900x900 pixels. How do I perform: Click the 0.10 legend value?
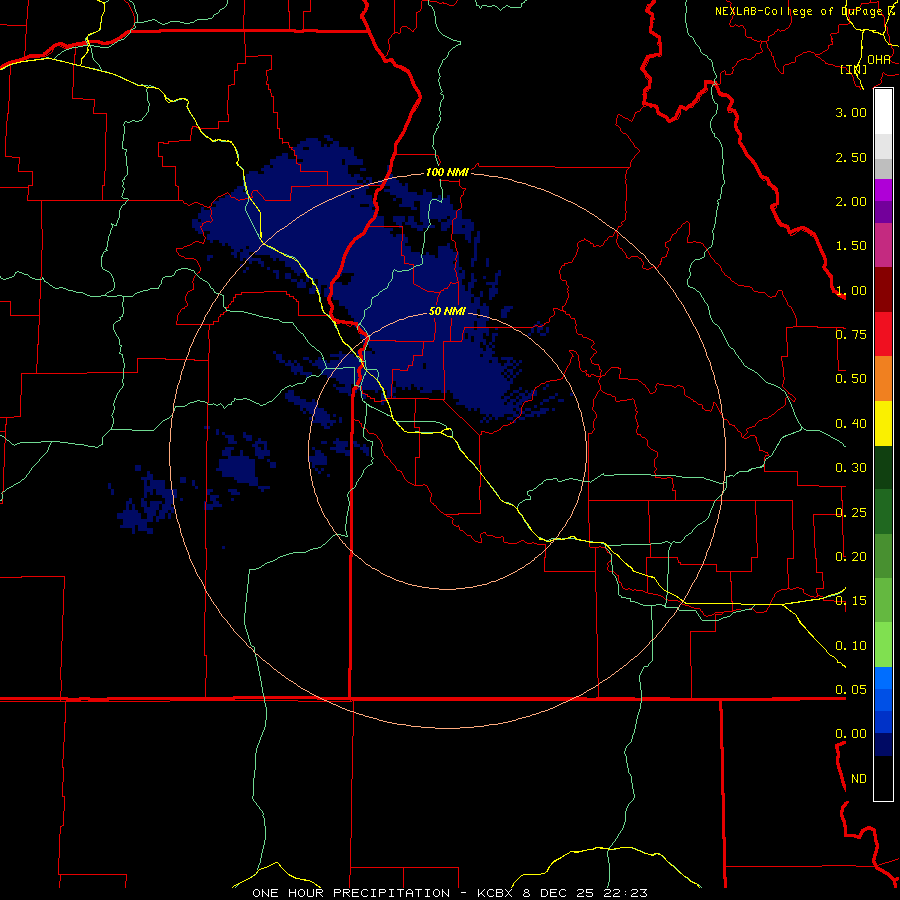[x=851, y=646]
